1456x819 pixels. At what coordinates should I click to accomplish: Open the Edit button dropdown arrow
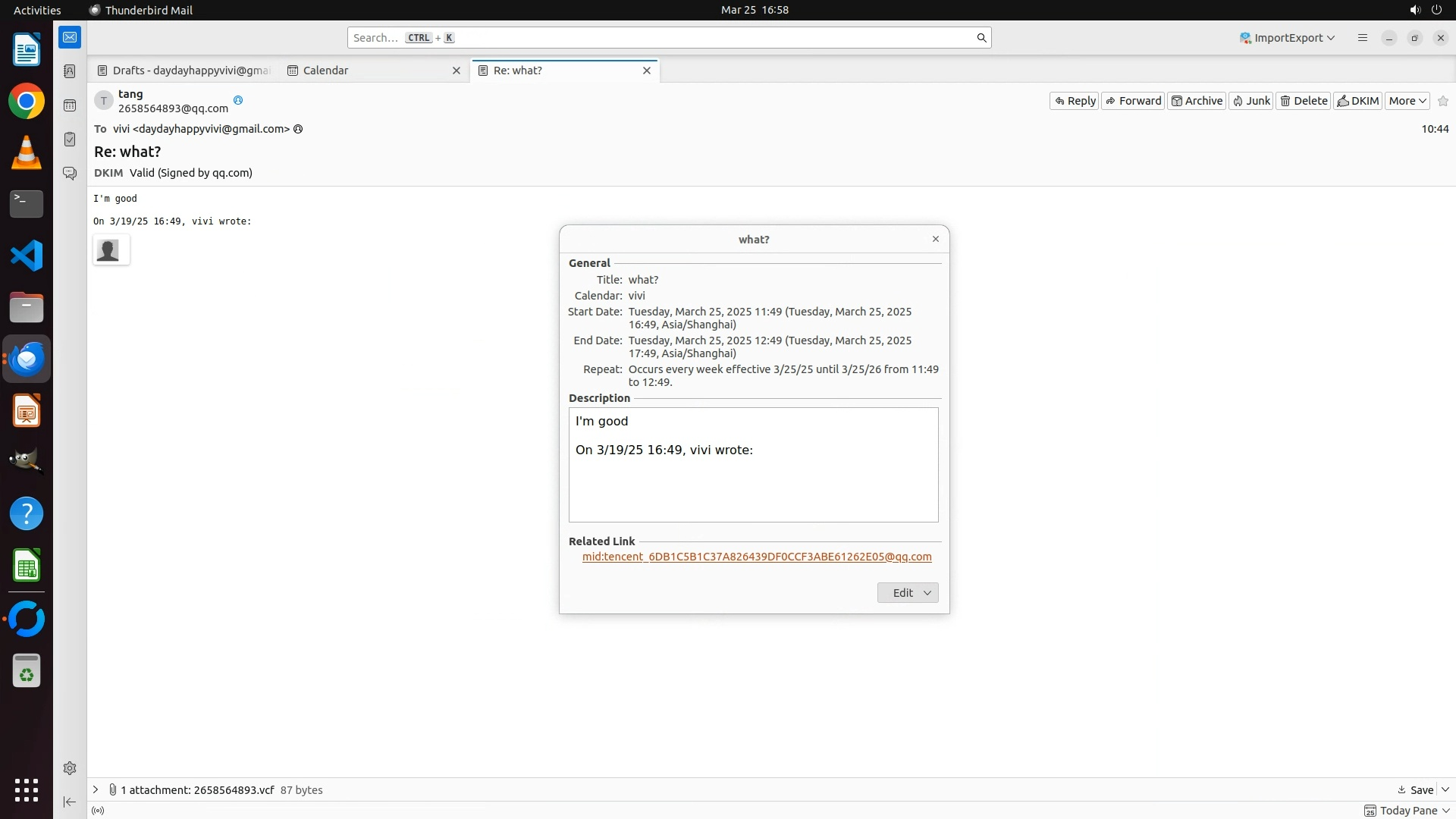(927, 593)
